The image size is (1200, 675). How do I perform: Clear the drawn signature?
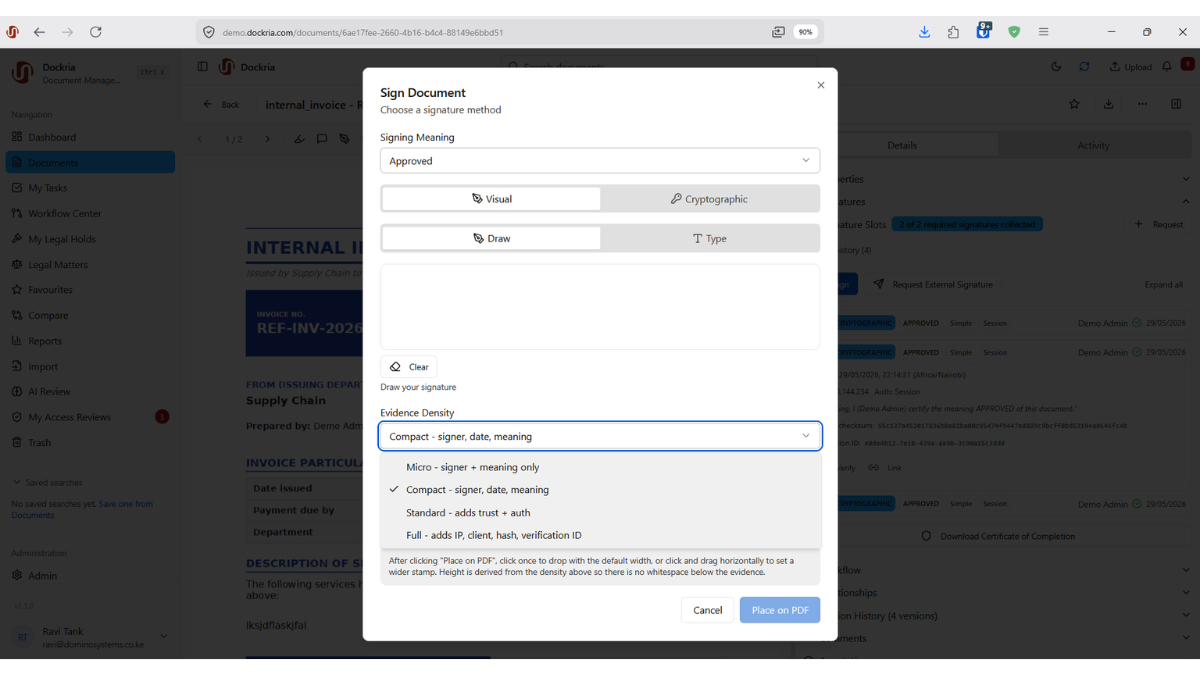[409, 367]
